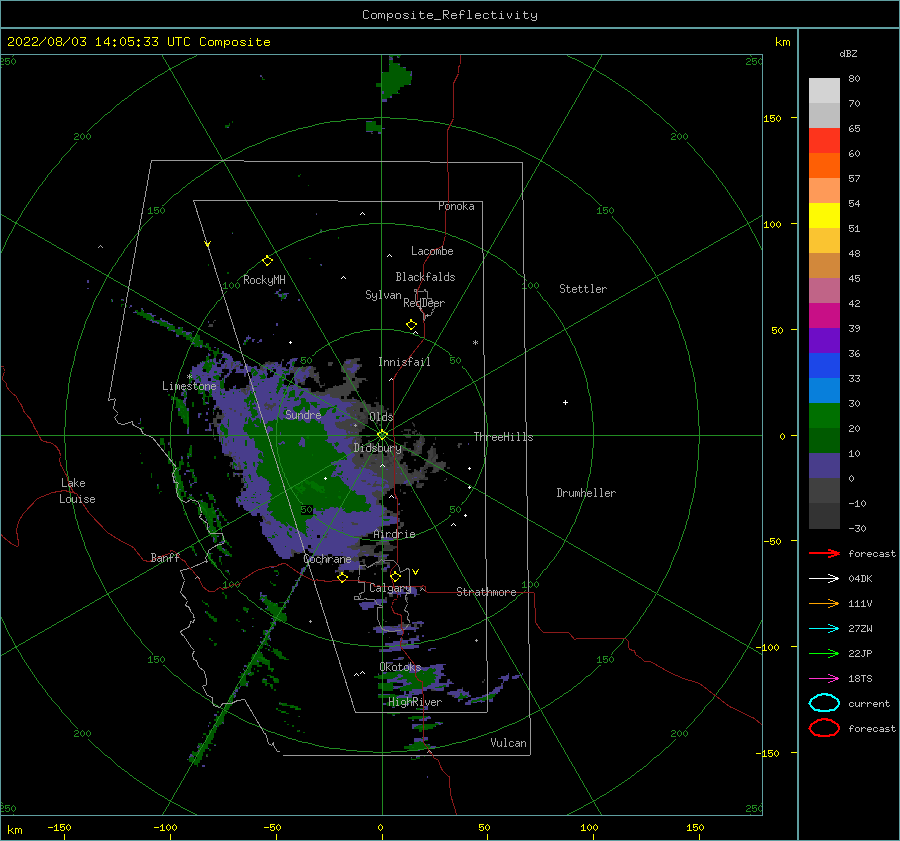The width and height of the screenshot is (900, 841).
Task: Click the asterisk marker east of Innisfail
Action: [475, 343]
